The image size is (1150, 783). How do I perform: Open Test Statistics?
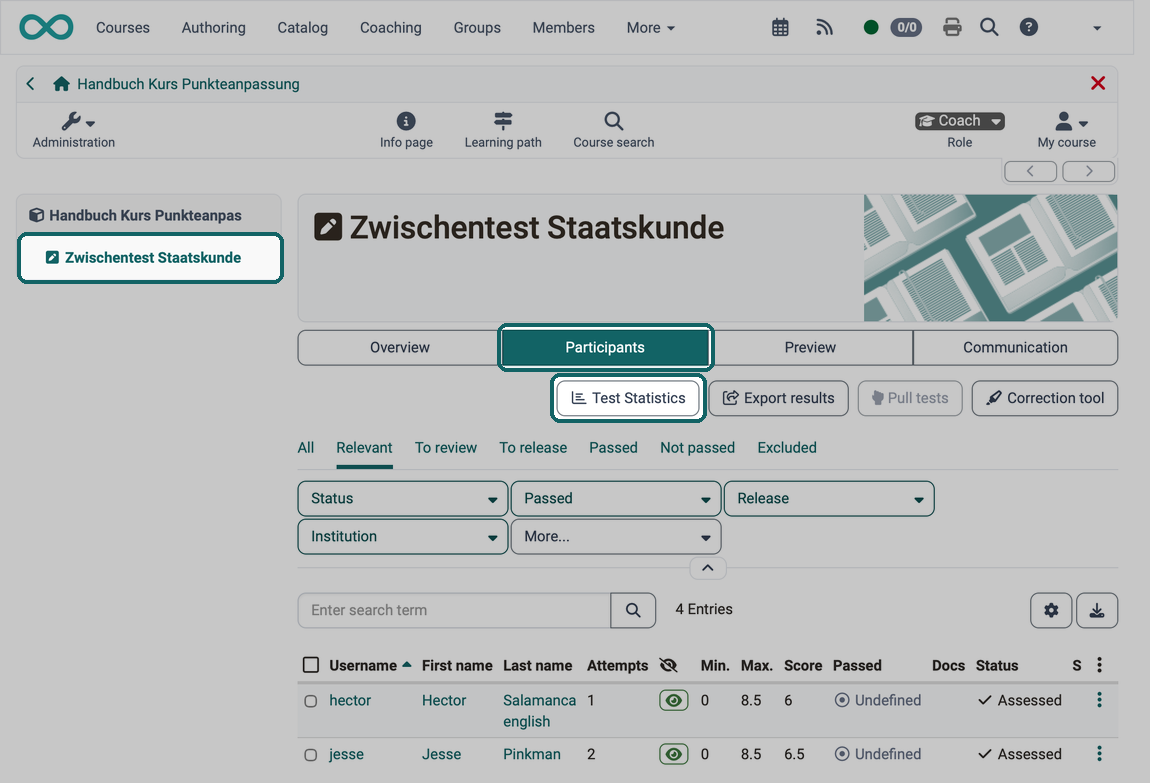coord(628,398)
